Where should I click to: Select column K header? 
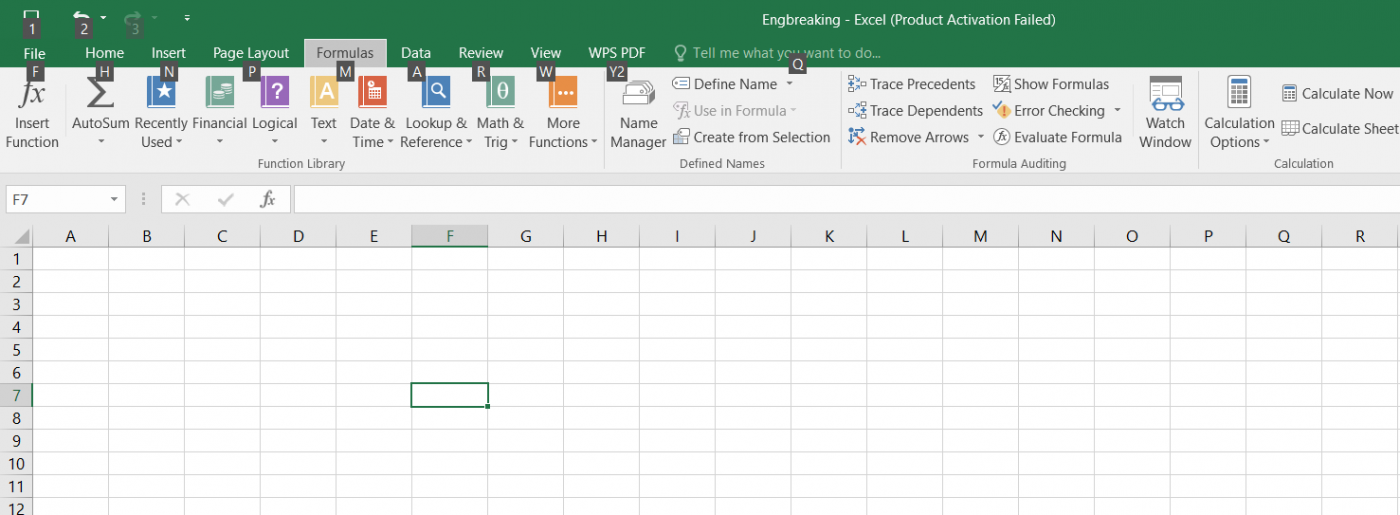coord(829,236)
